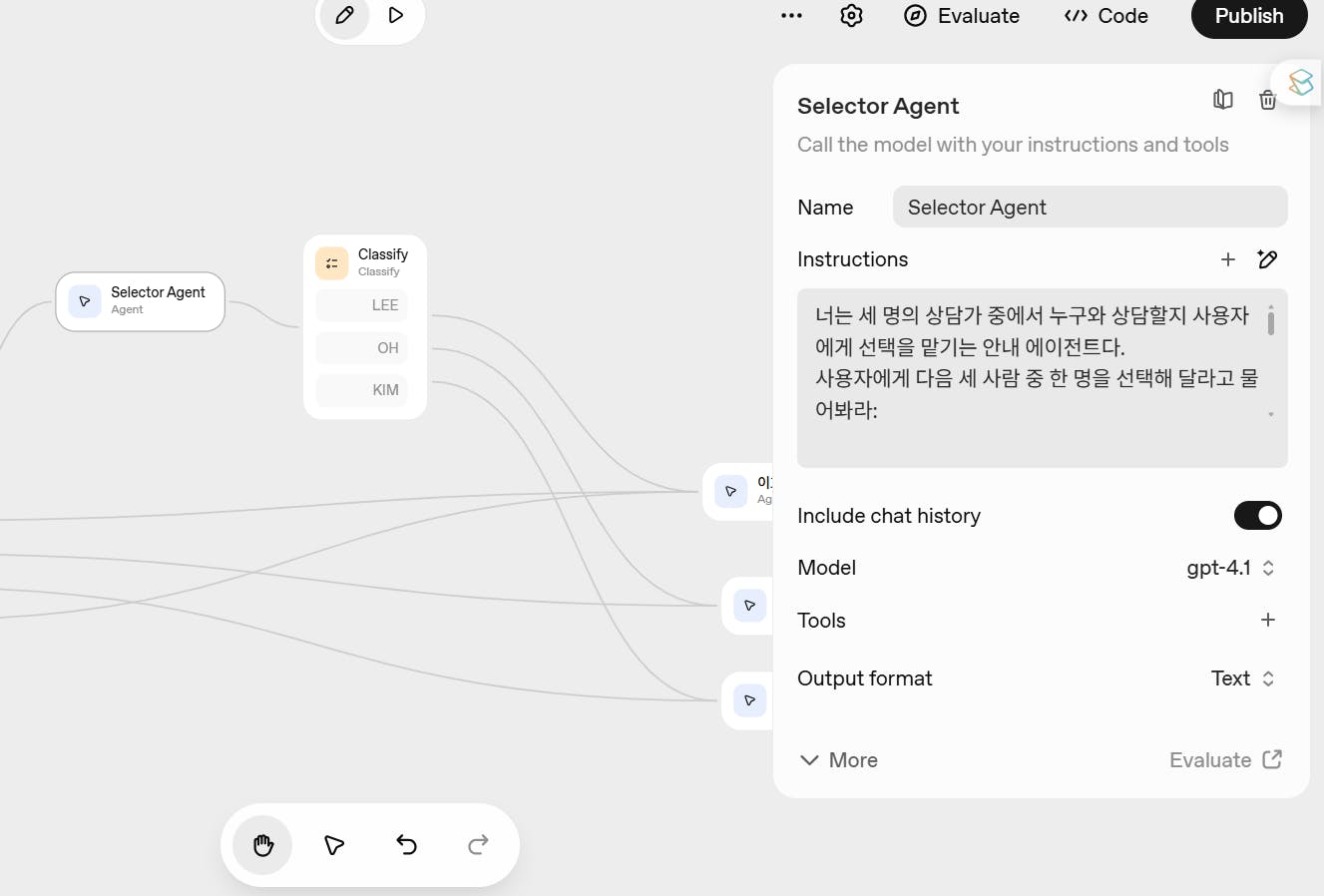1324x896 pixels.
Task: Click the floating stacked-layers icon
Action: pyautogui.click(x=1301, y=82)
